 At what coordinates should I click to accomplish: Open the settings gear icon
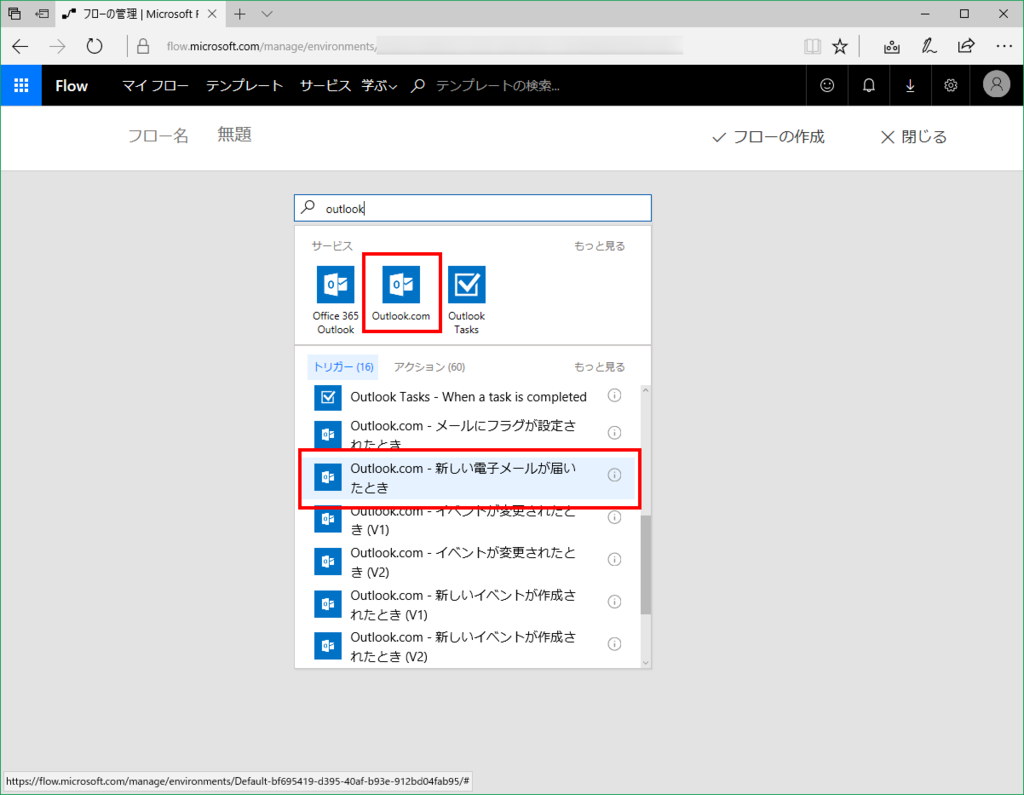[951, 86]
